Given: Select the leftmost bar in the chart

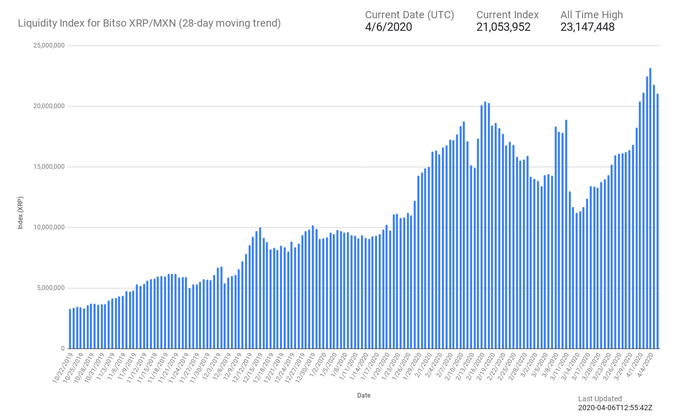Looking at the screenshot, I should (70, 328).
